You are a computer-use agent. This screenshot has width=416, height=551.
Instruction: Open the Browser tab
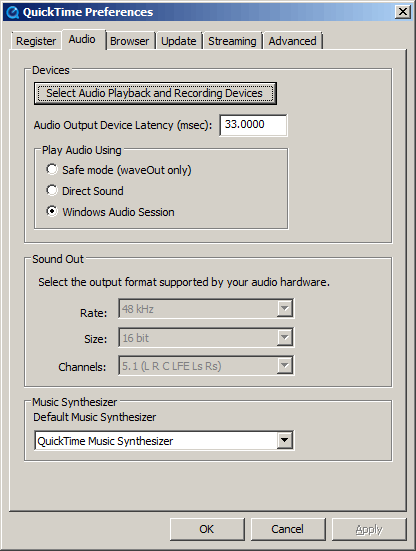click(129, 41)
